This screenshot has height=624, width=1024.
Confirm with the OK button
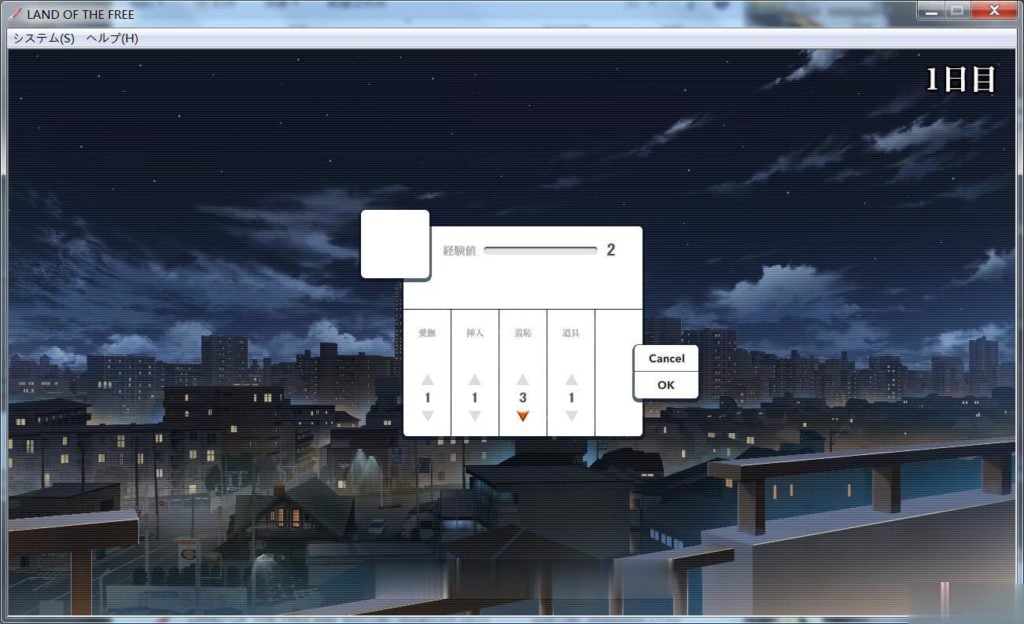(x=665, y=385)
